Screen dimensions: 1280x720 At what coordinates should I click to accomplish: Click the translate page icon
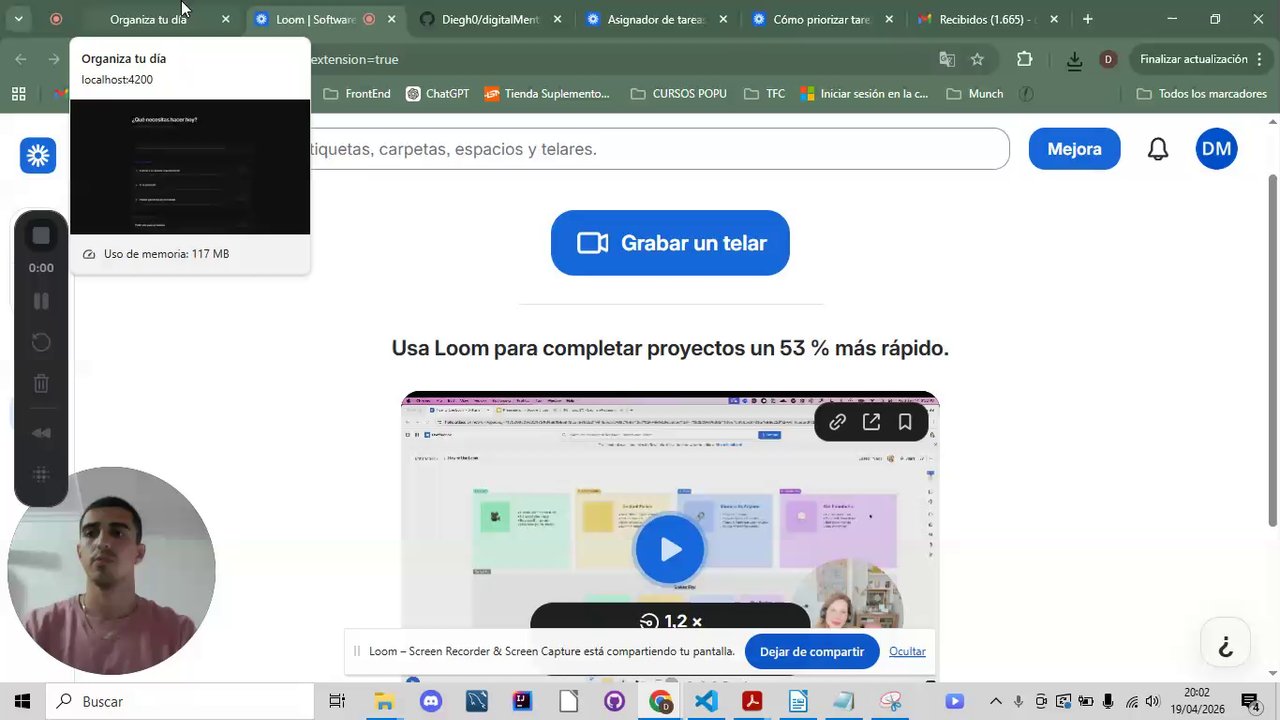pos(947,59)
